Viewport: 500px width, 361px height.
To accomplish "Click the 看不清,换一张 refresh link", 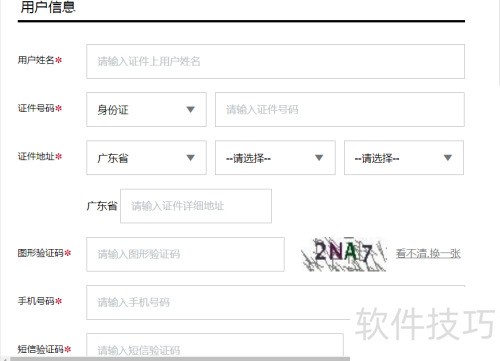I will [428, 254].
